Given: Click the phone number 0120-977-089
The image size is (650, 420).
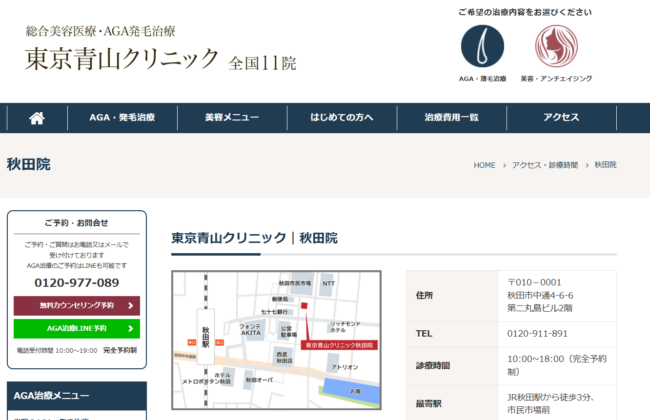Looking at the screenshot, I should [x=77, y=283].
